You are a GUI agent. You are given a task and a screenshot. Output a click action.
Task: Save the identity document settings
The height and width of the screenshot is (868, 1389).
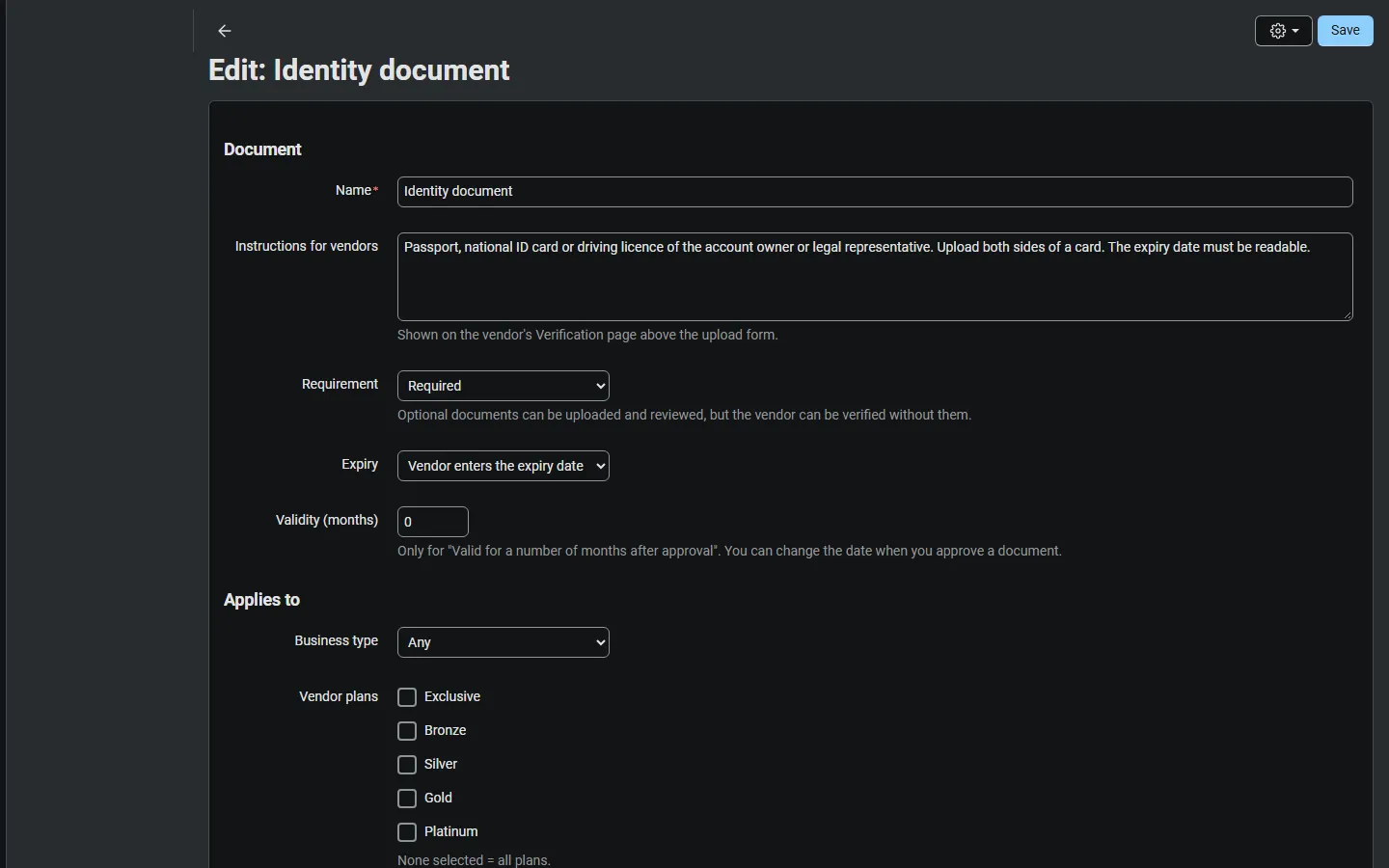pyautogui.click(x=1345, y=31)
